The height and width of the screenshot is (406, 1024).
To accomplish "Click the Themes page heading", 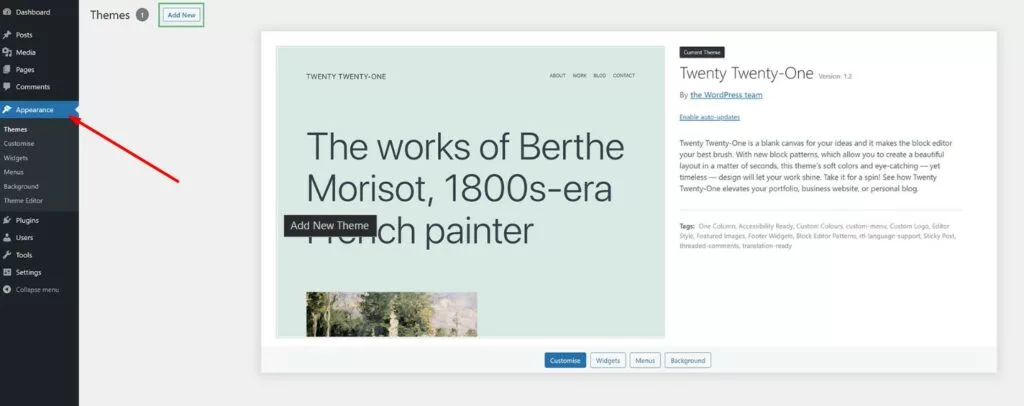I will tap(110, 14).
